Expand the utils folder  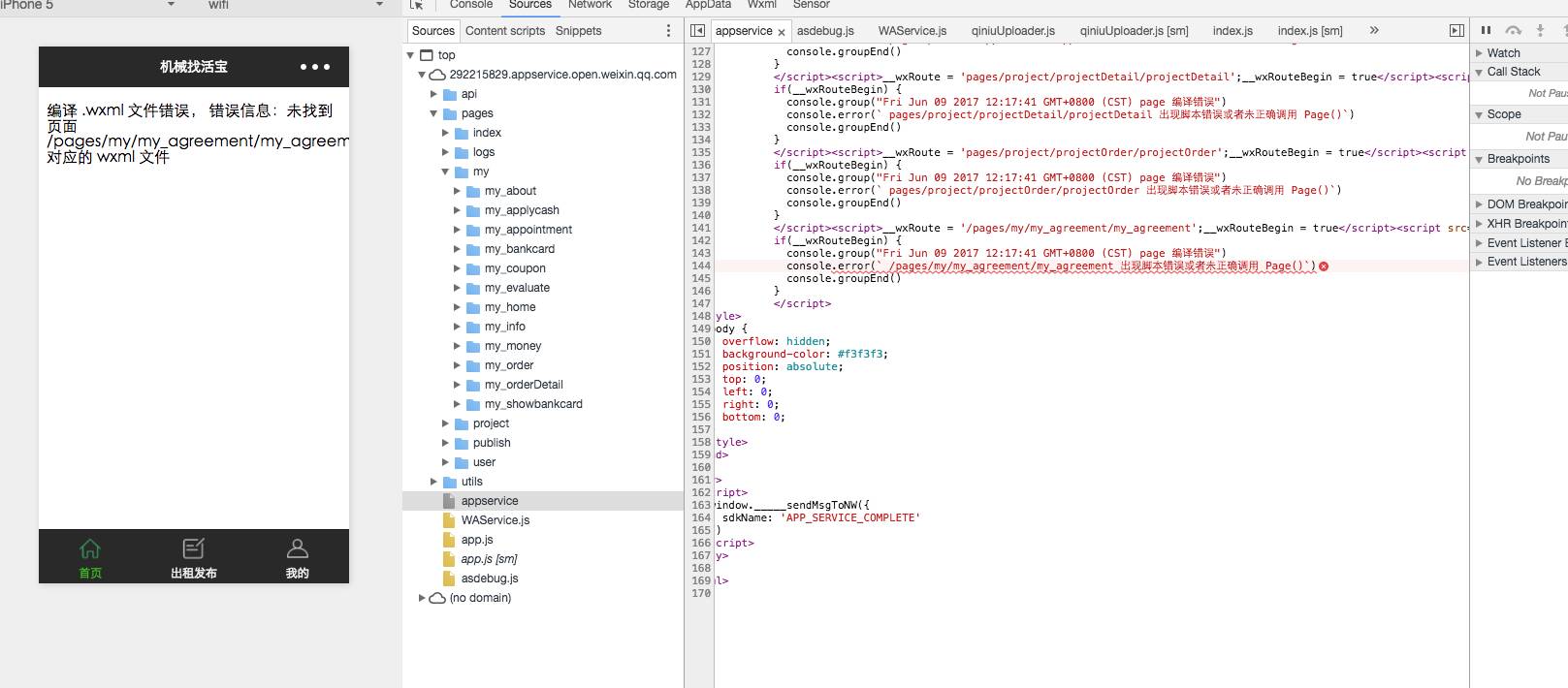pos(433,482)
